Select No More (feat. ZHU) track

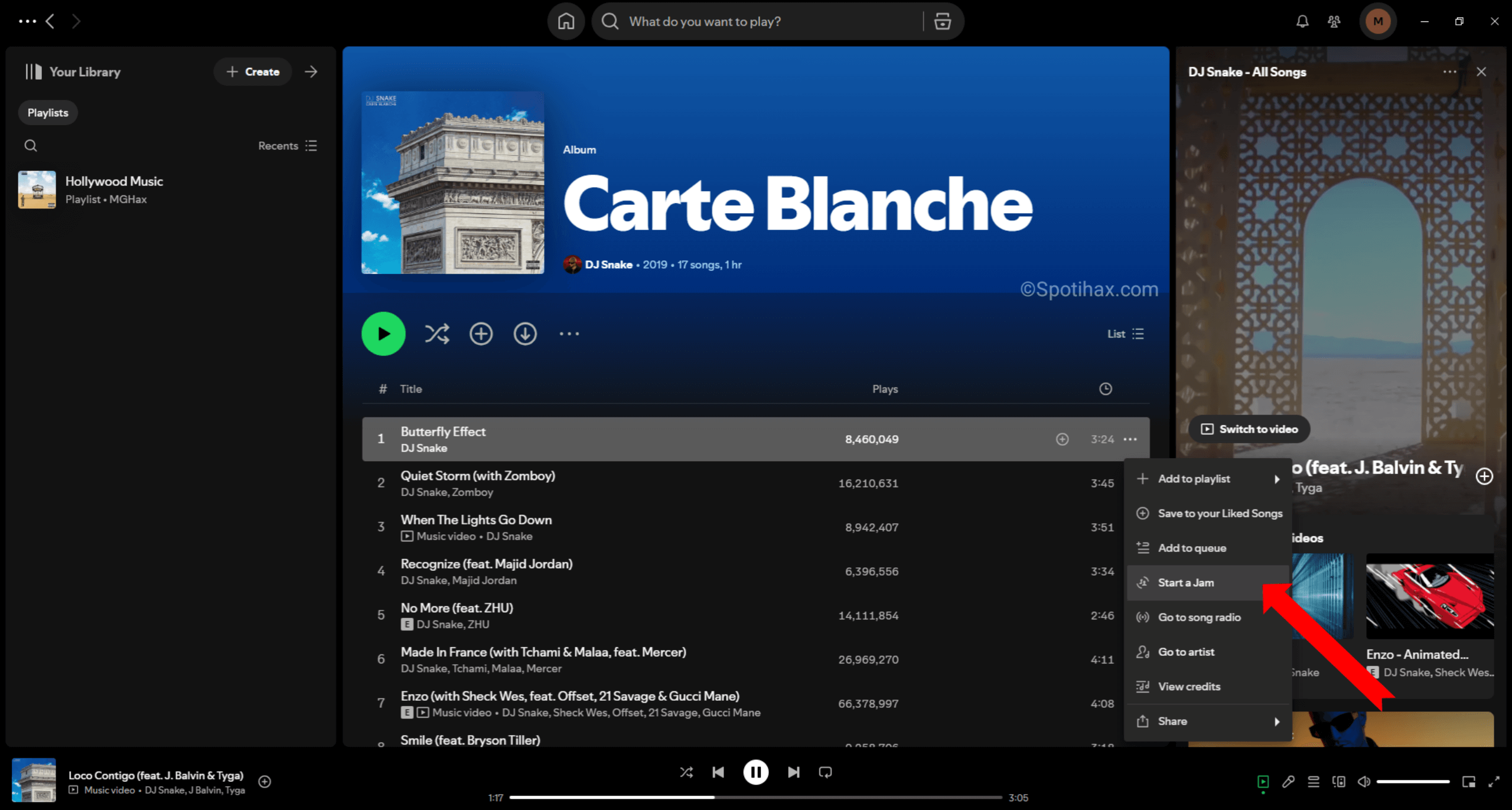[x=755, y=616]
